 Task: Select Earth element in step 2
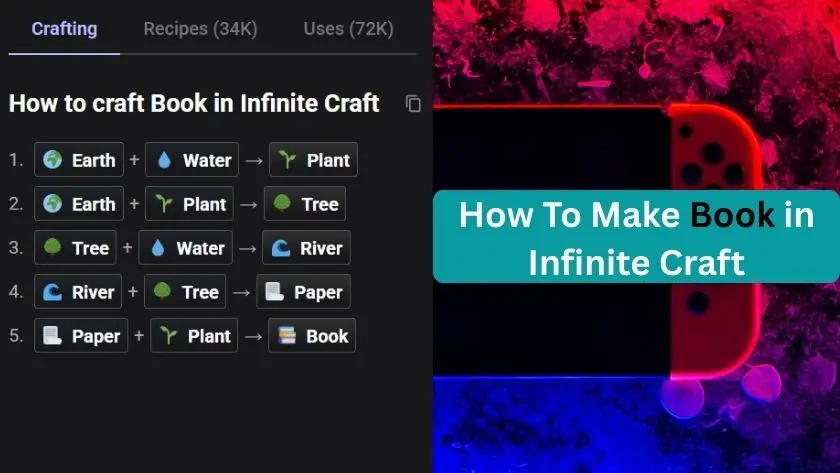79,204
